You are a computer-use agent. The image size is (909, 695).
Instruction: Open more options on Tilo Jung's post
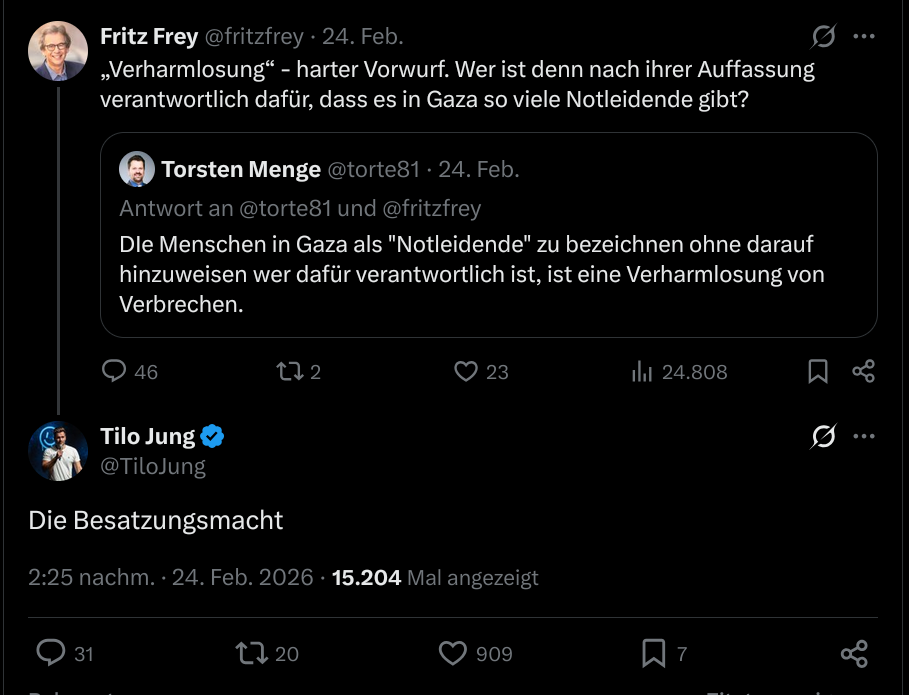coord(864,436)
